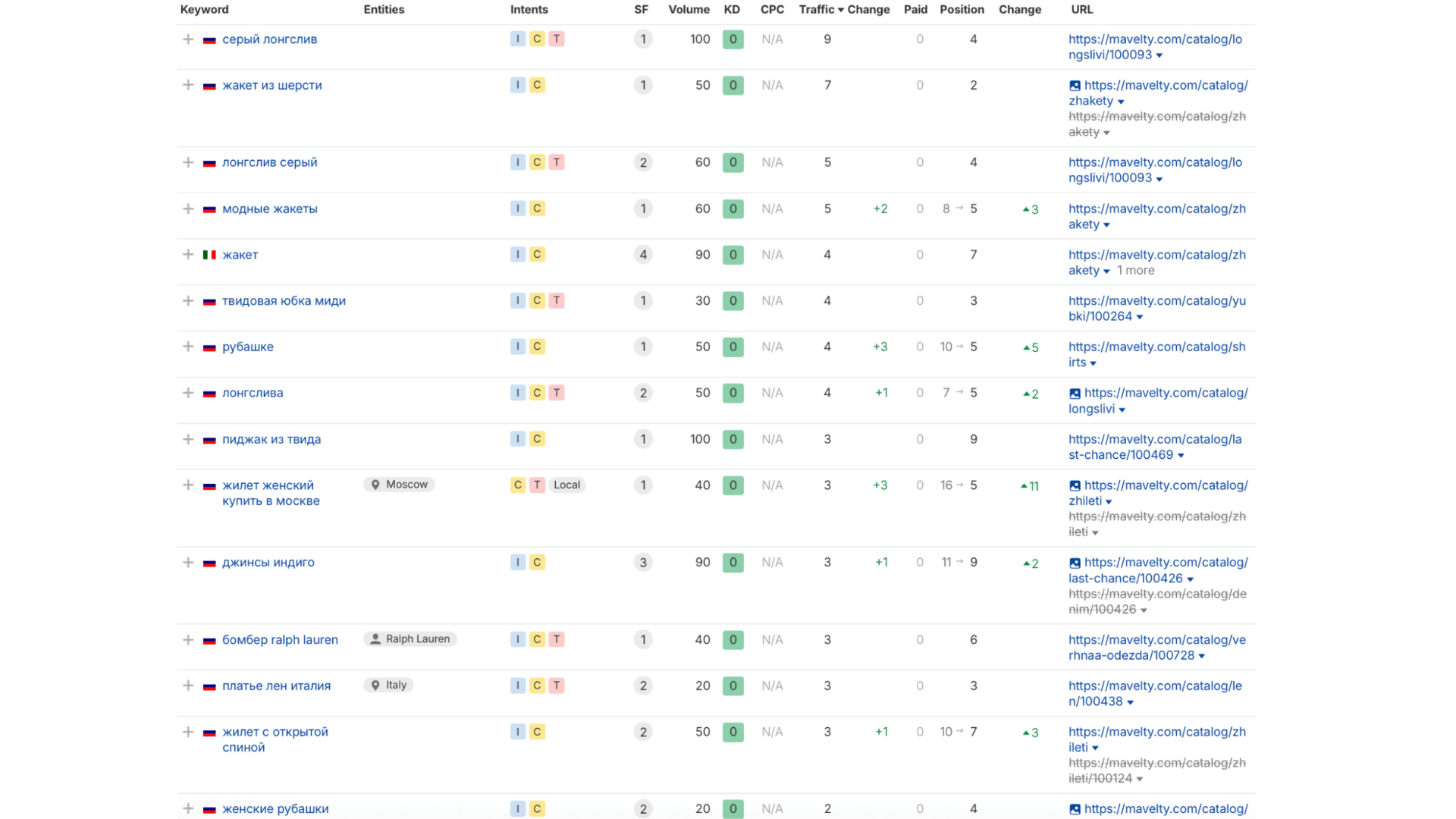Open dropdown arrow next to shirts URL

point(1094,363)
